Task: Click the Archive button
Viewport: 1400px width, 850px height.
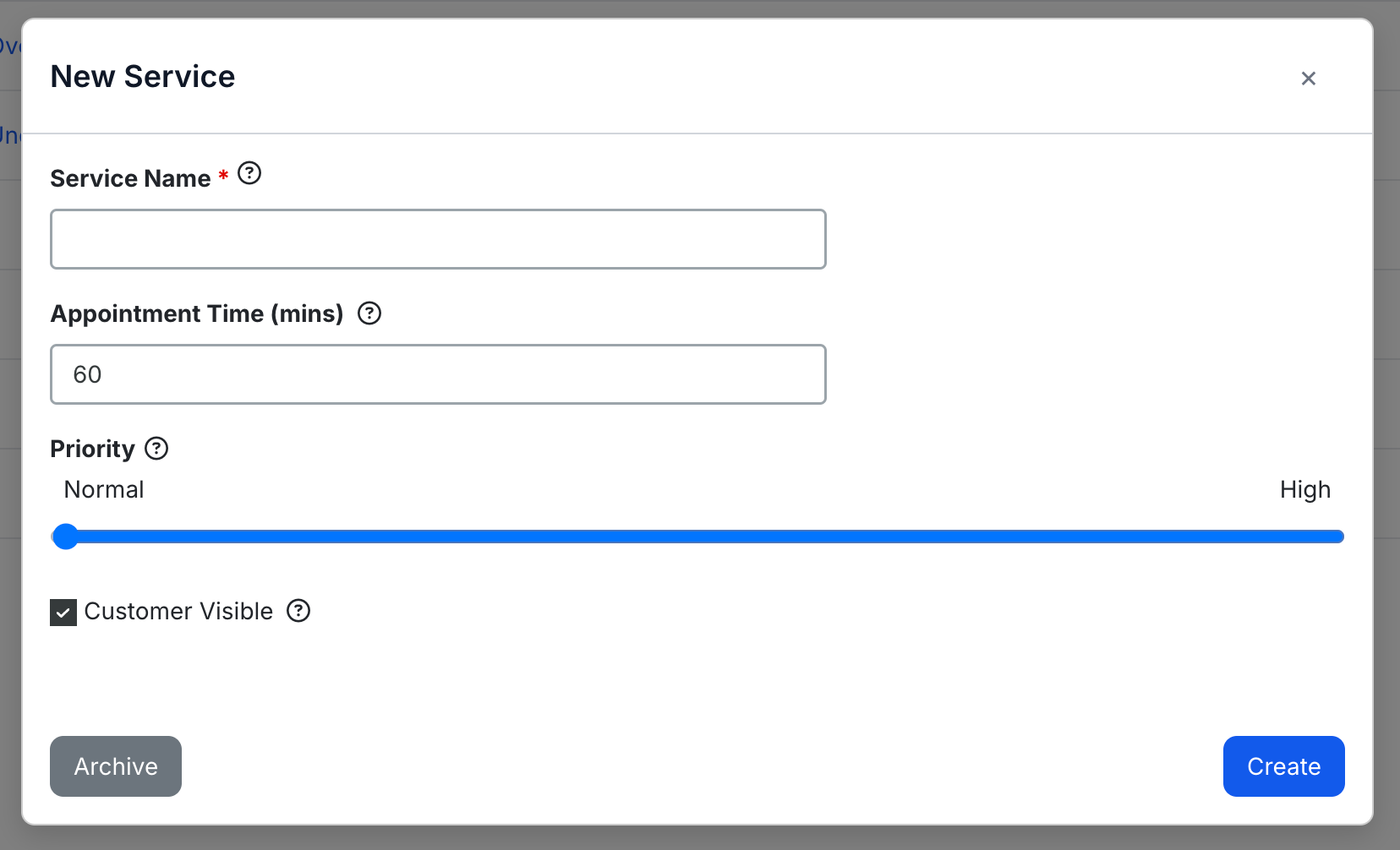Action: click(116, 766)
